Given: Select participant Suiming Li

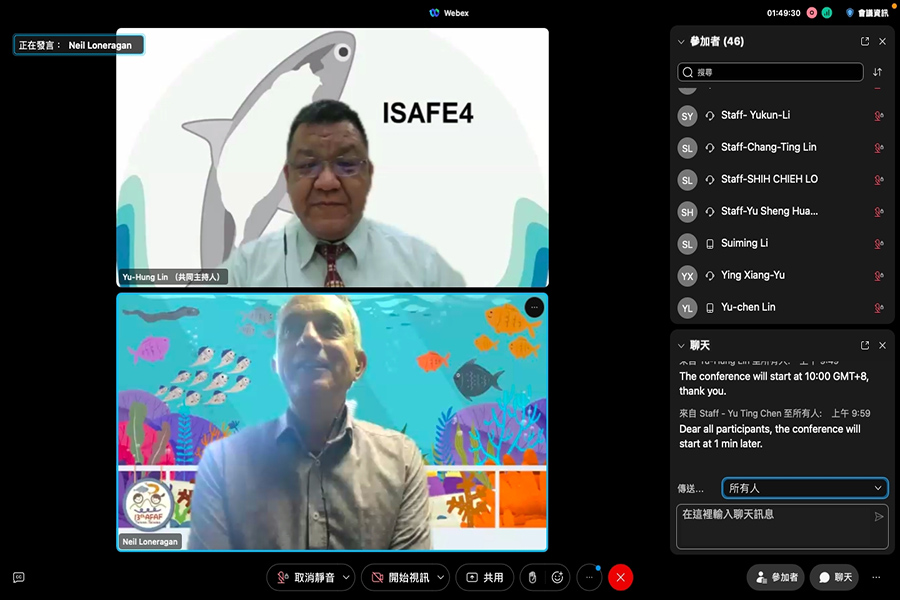Looking at the screenshot, I should click(781, 244).
